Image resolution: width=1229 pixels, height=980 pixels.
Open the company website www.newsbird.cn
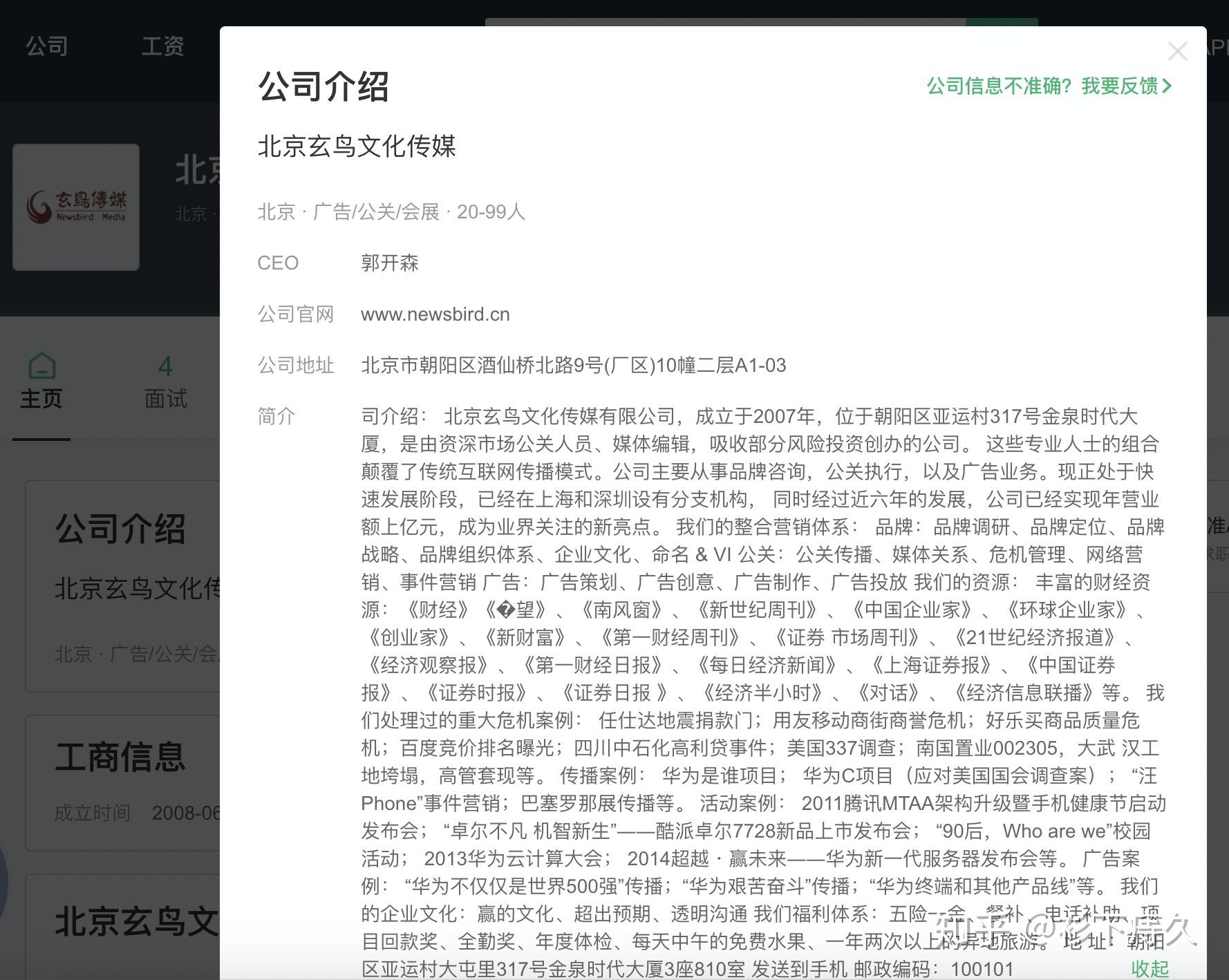coord(435,314)
